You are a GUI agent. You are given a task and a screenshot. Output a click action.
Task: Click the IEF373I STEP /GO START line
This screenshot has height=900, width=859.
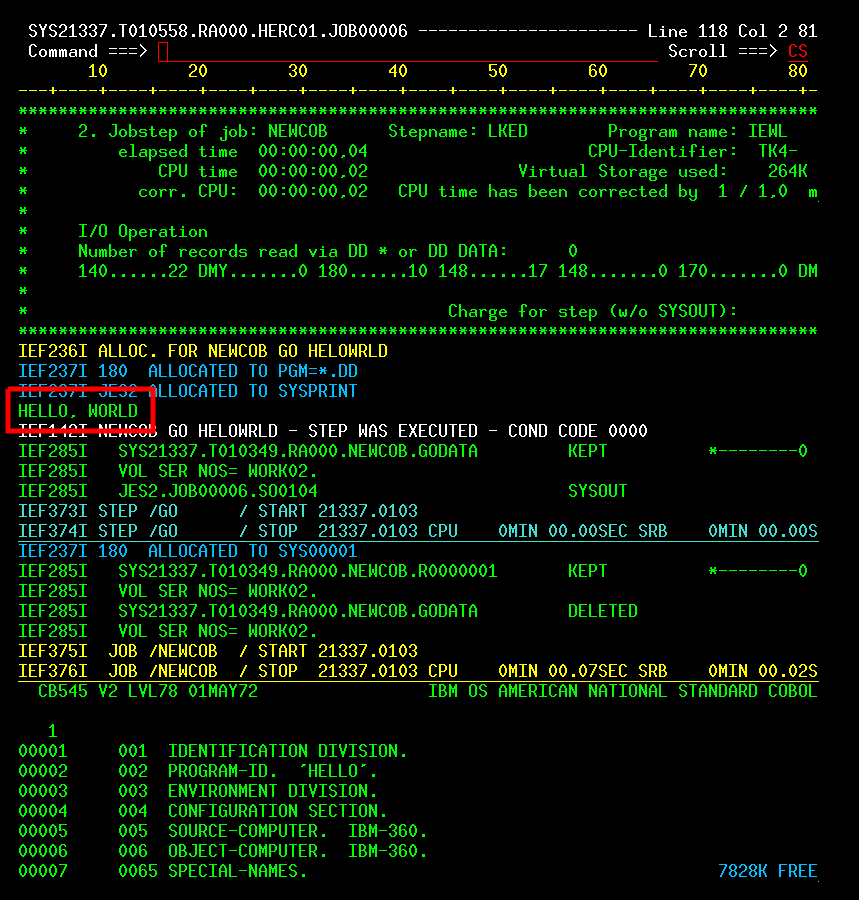218,511
